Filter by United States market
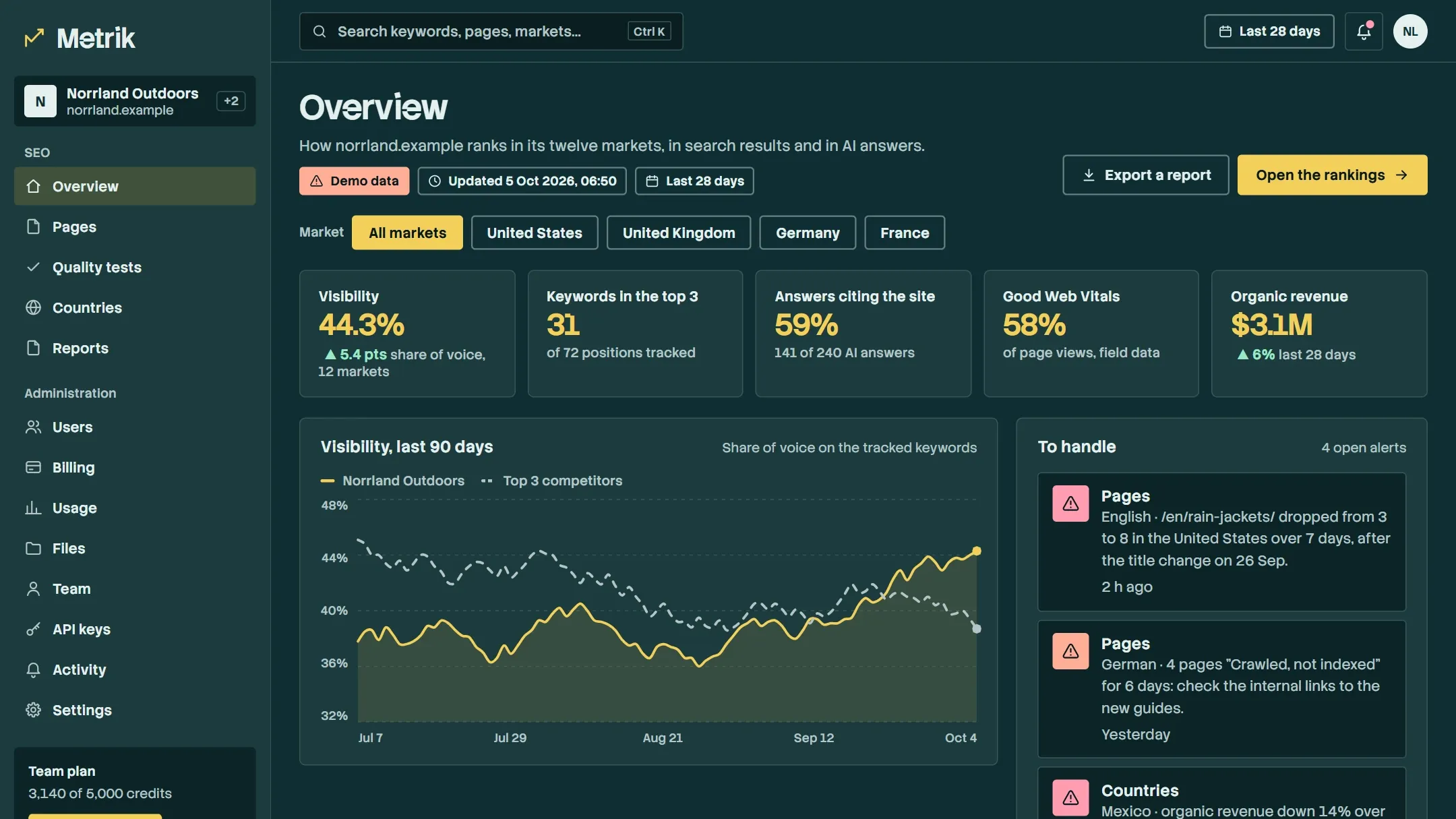Screen dimensions: 1456x819 tap(535, 233)
